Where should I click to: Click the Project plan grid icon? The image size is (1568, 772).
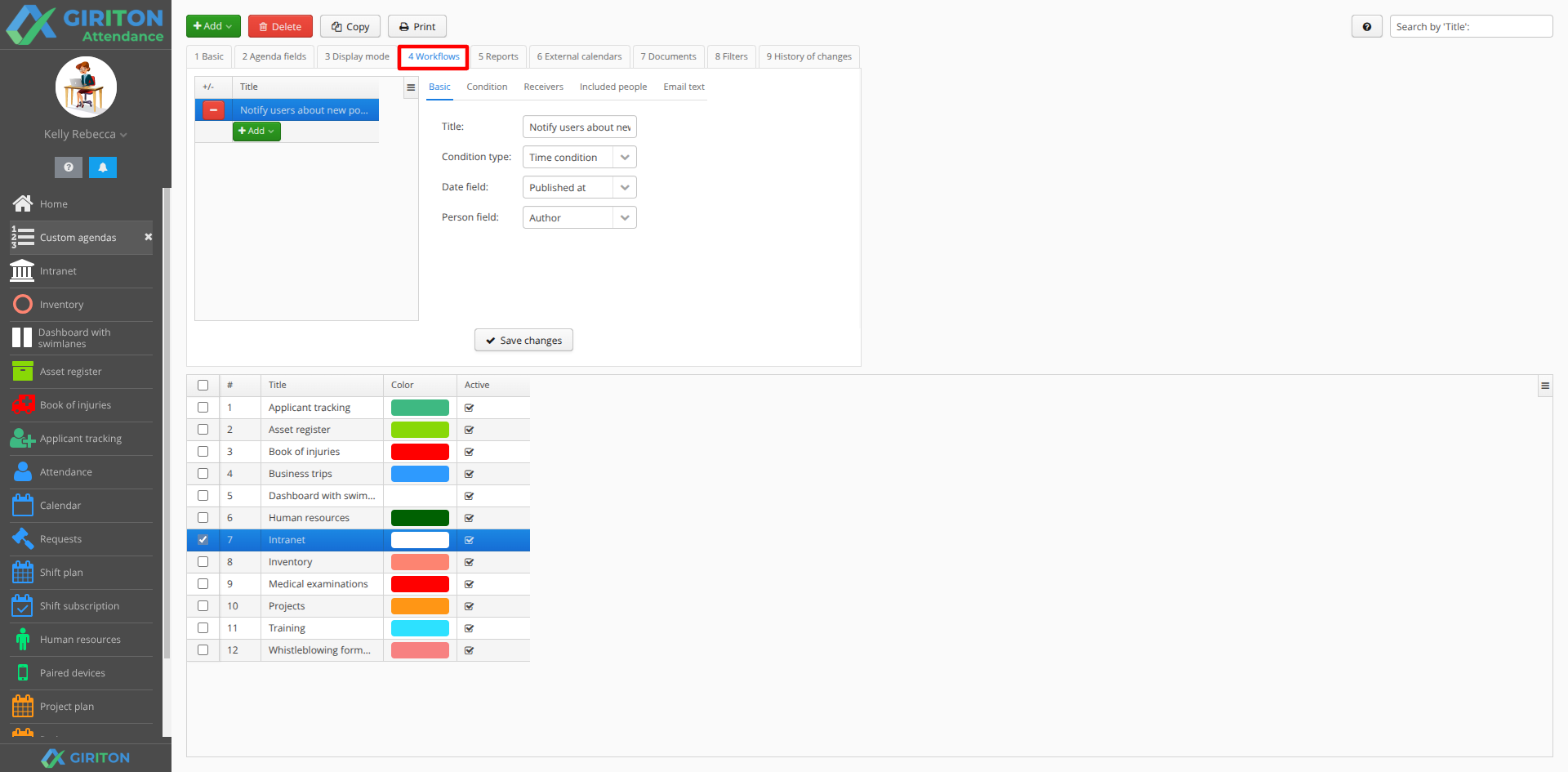(x=23, y=706)
